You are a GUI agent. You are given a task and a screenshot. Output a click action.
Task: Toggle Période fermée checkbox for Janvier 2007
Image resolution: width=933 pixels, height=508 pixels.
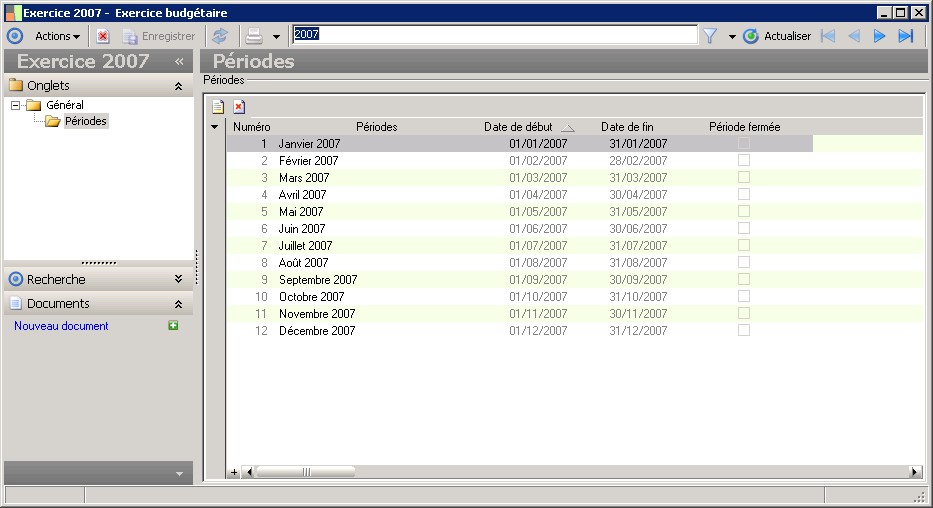click(744, 143)
